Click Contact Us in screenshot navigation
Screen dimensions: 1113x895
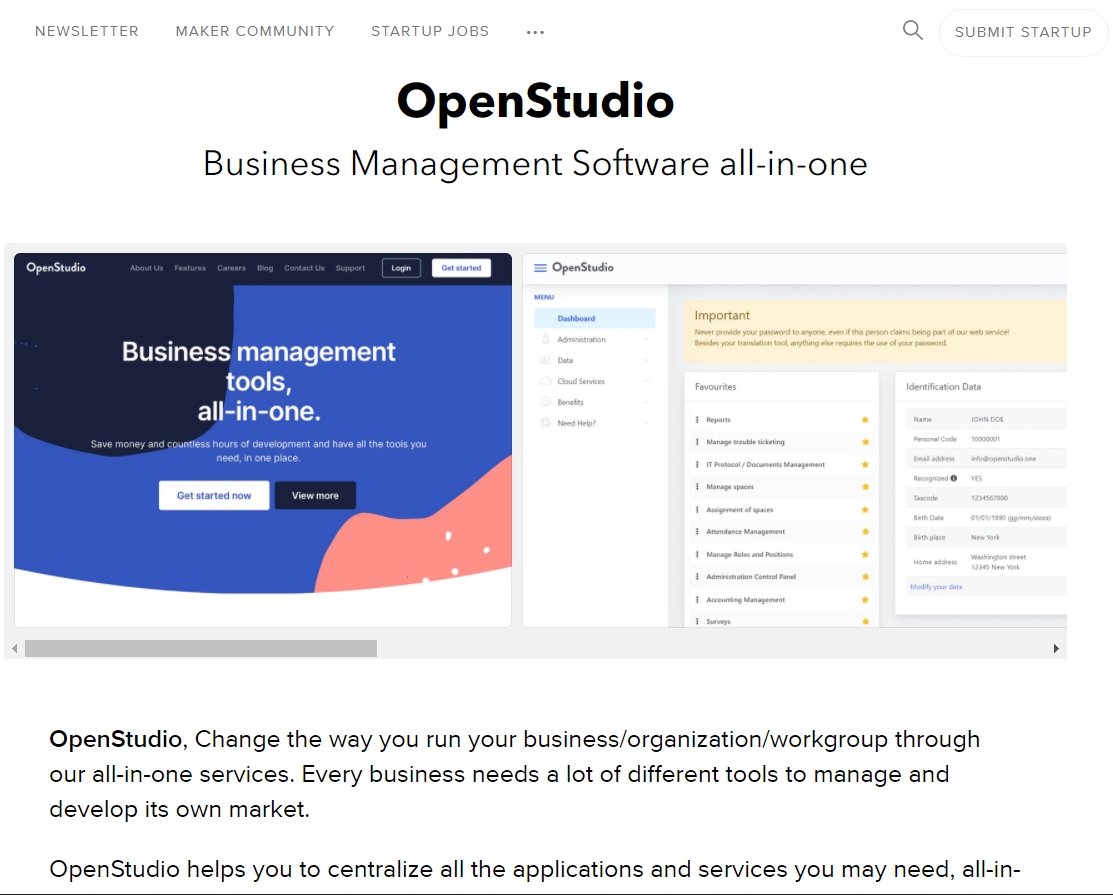coord(304,268)
